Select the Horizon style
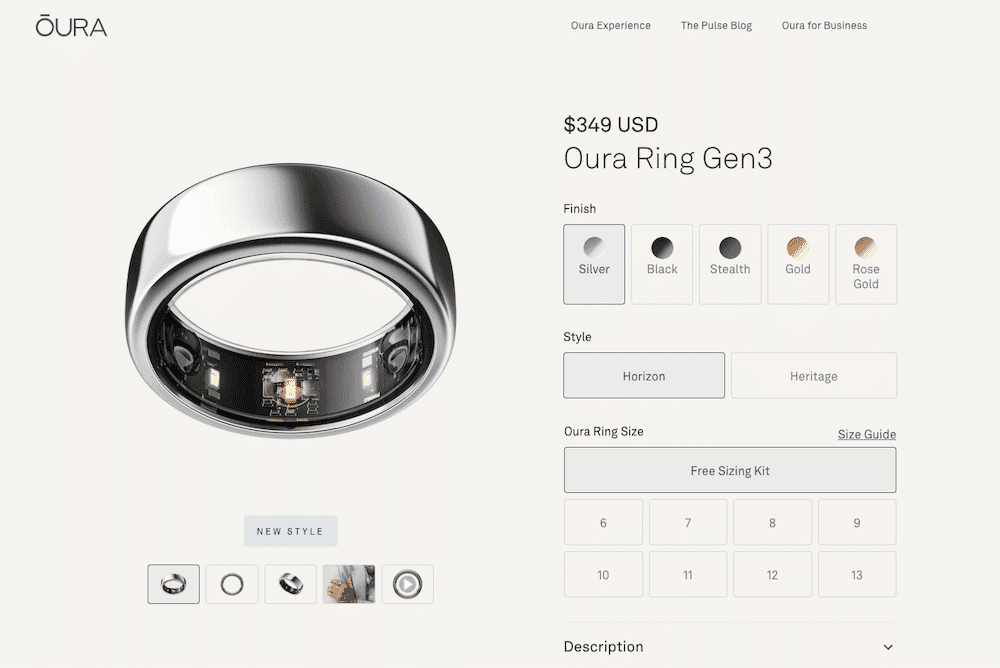The height and width of the screenshot is (668, 1000). pos(644,376)
